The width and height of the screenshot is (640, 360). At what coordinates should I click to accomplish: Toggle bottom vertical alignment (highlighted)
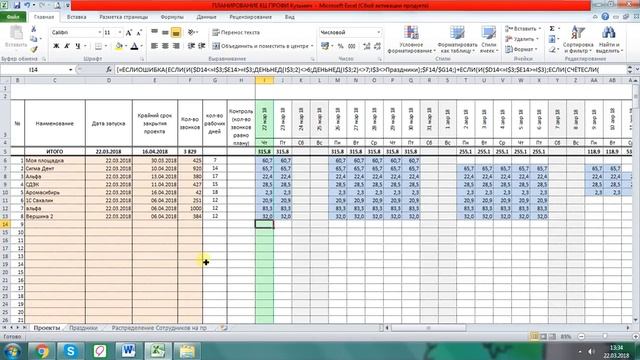(176, 32)
